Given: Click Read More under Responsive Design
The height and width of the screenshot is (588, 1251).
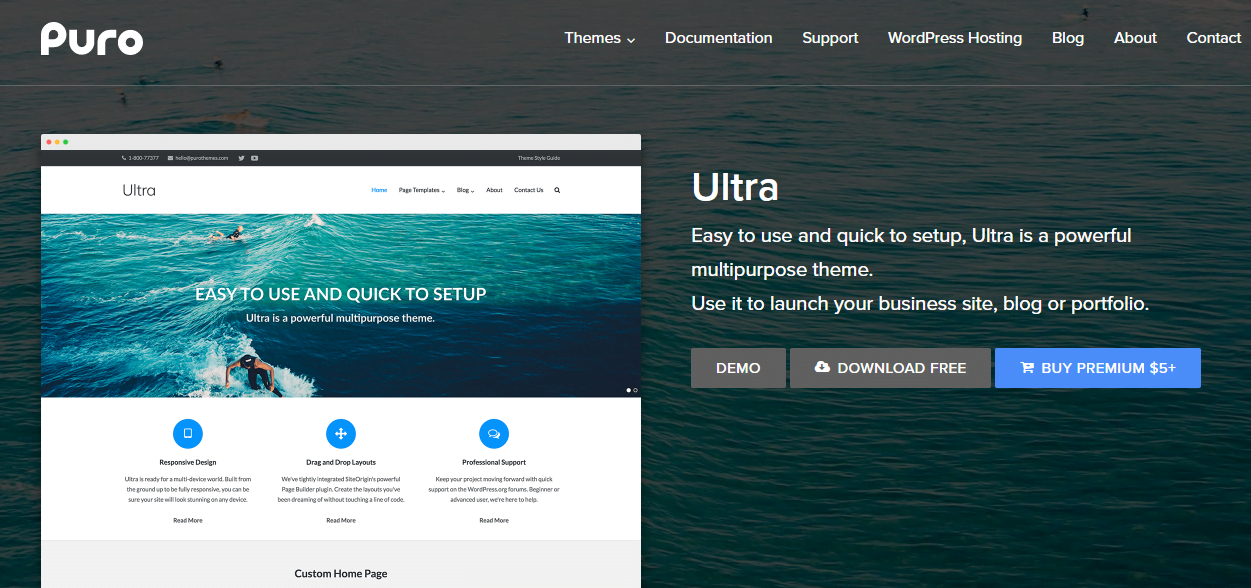Looking at the screenshot, I should tap(188, 520).
